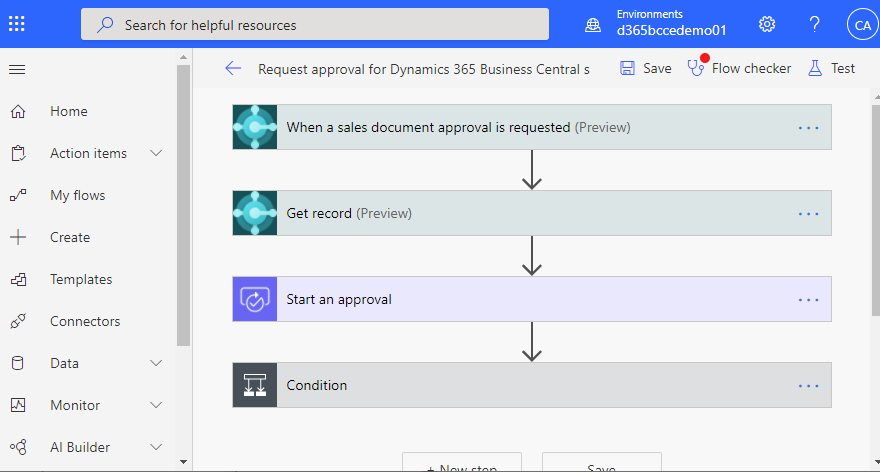Click the back arrow beside flow title

[233, 68]
